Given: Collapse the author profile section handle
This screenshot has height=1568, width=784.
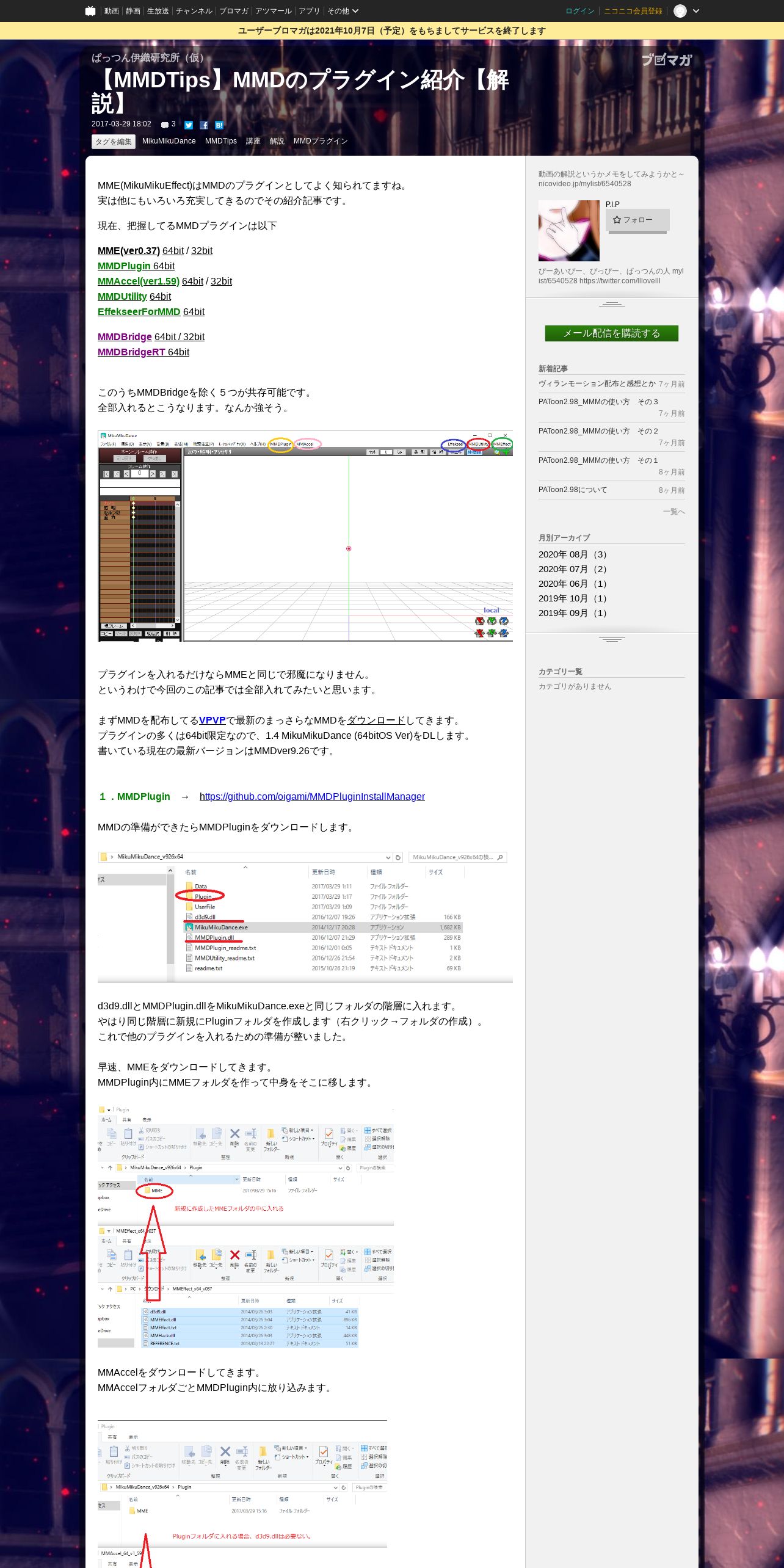Looking at the screenshot, I should click(x=612, y=303).
